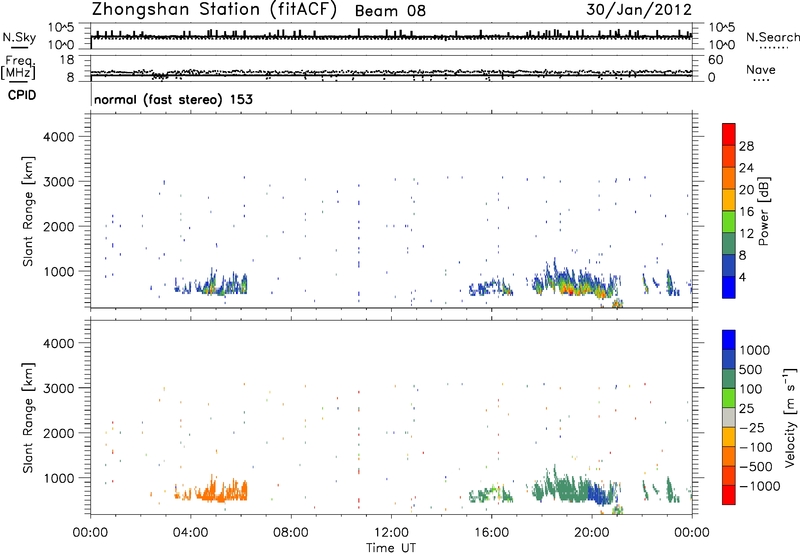Click the left '10^5' noise axis value

[61, 28]
